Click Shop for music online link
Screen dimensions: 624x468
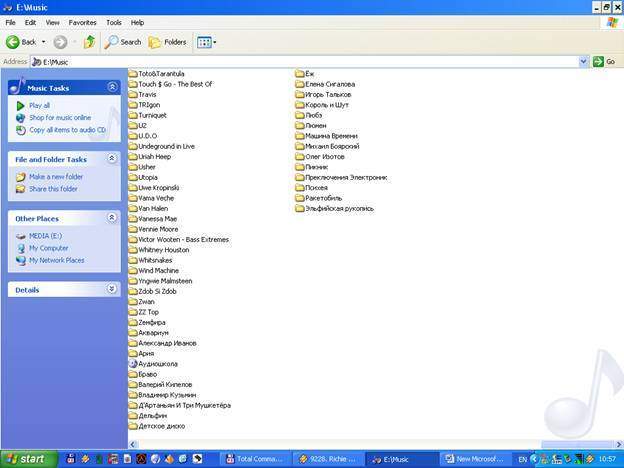(59, 117)
